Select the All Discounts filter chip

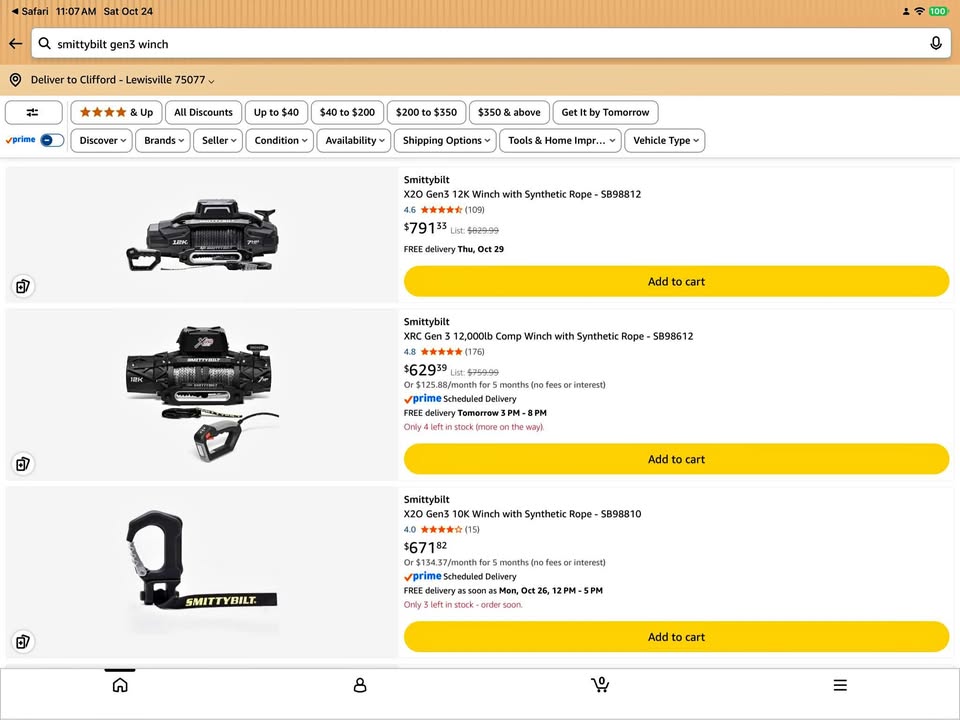203,113
